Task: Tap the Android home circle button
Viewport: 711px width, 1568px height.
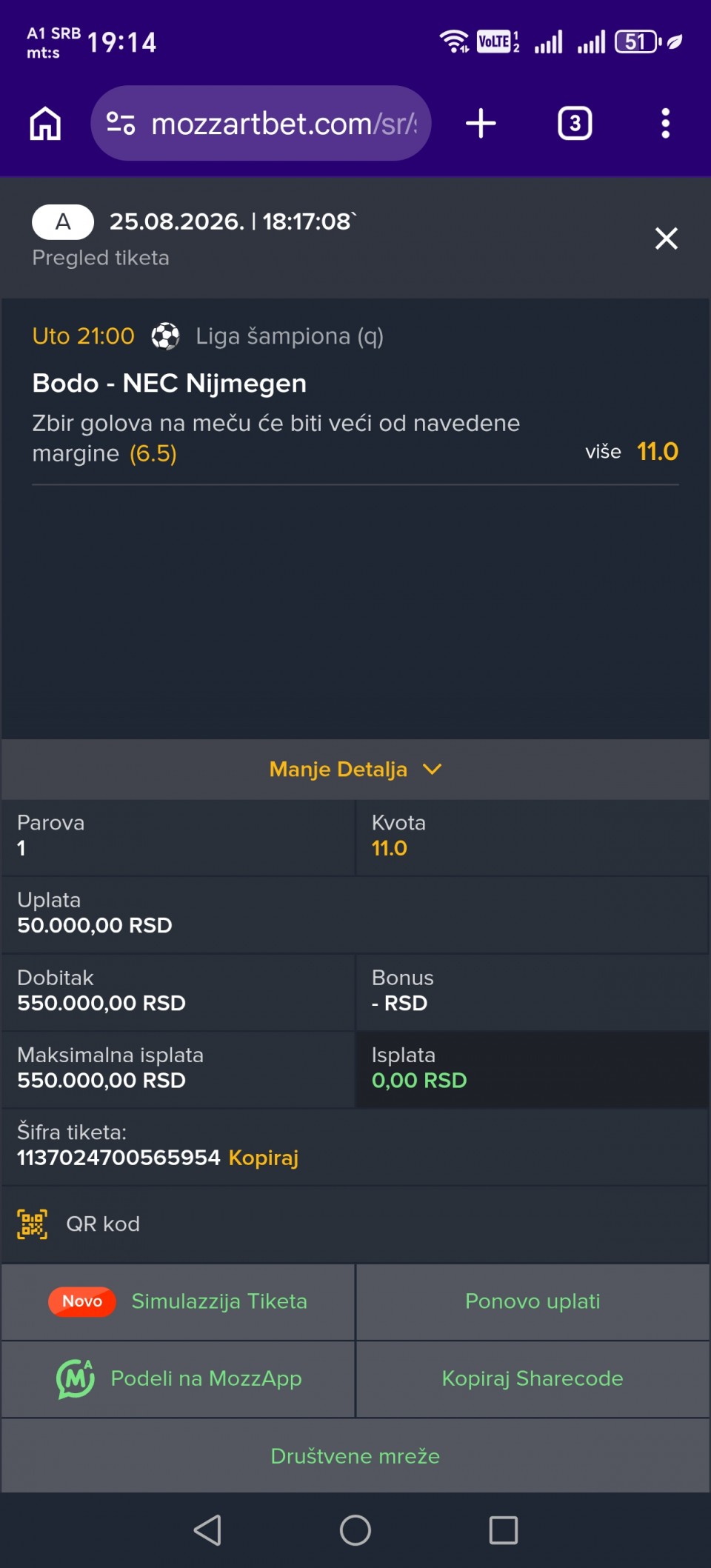Action: pyautogui.click(x=355, y=1529)
